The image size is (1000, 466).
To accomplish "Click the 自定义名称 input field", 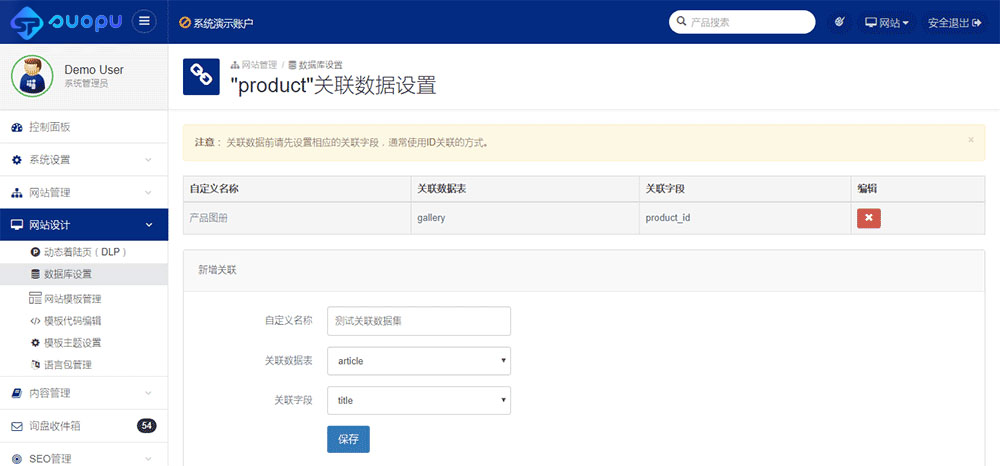I will click(419, 321).
